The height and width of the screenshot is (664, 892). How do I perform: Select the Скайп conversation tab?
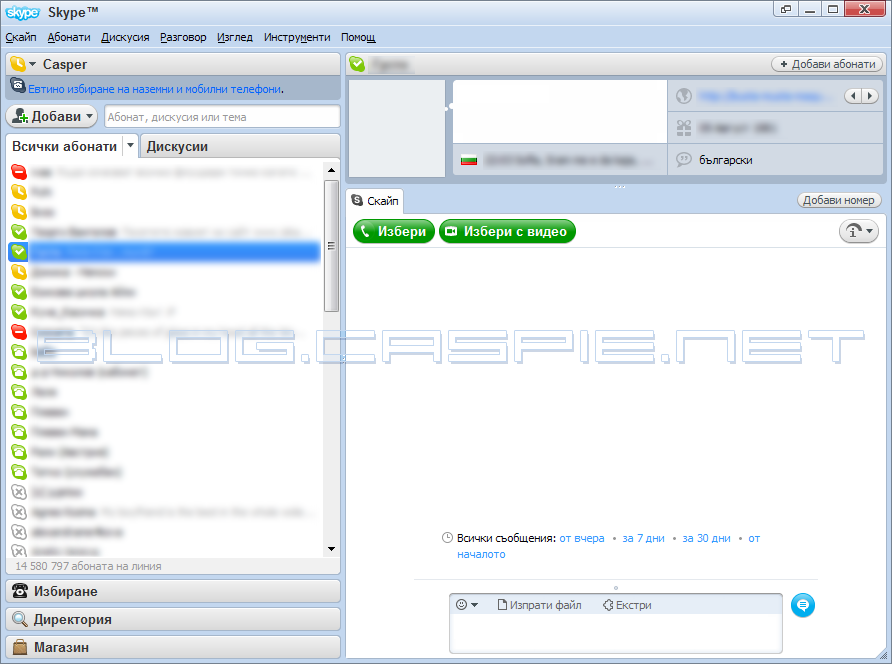point(375,201)
